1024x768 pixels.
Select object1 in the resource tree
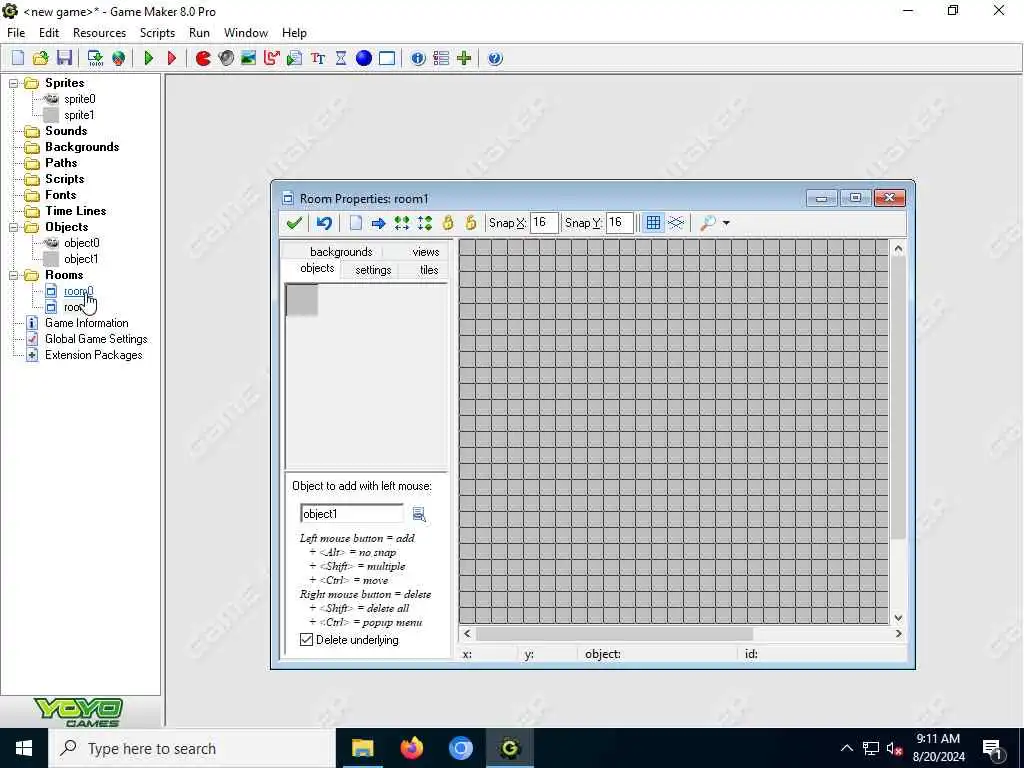pyautogui.click(x=81, y=259)
